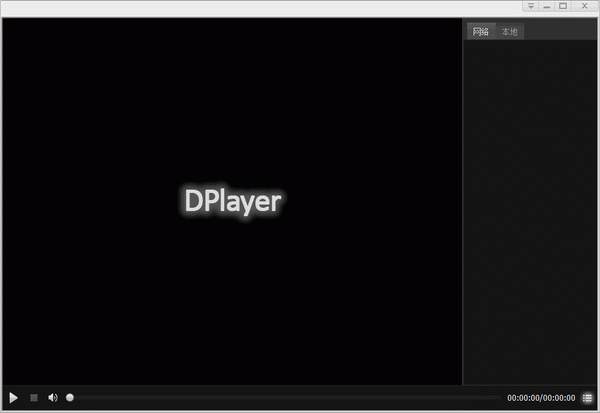The image size is (600, 413).
Task: Switch to the 本地 tab
Action: pos(510,32)
